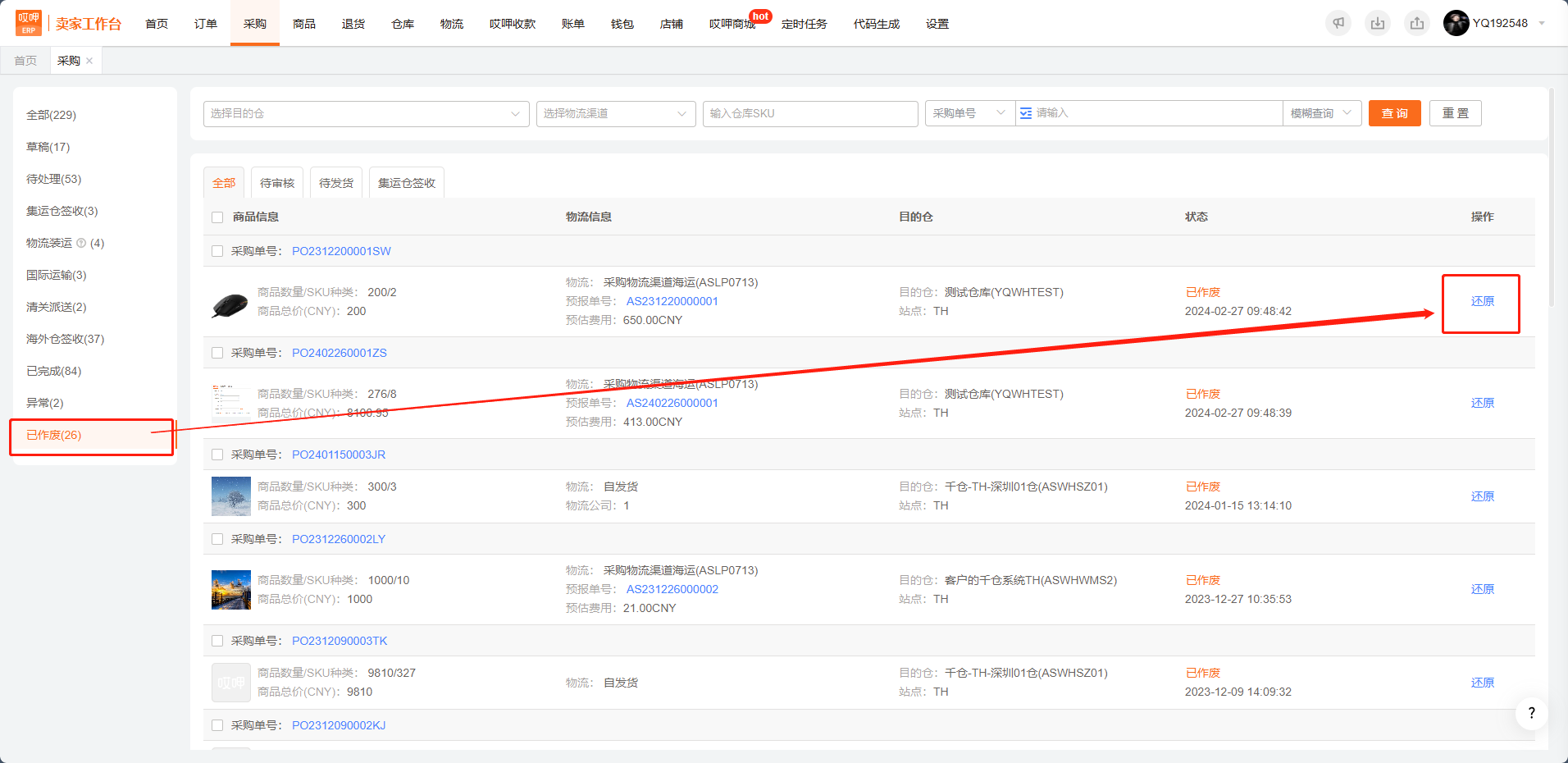
Task: Check the box for order PO2312090002KJ
Action: [217, 725]
